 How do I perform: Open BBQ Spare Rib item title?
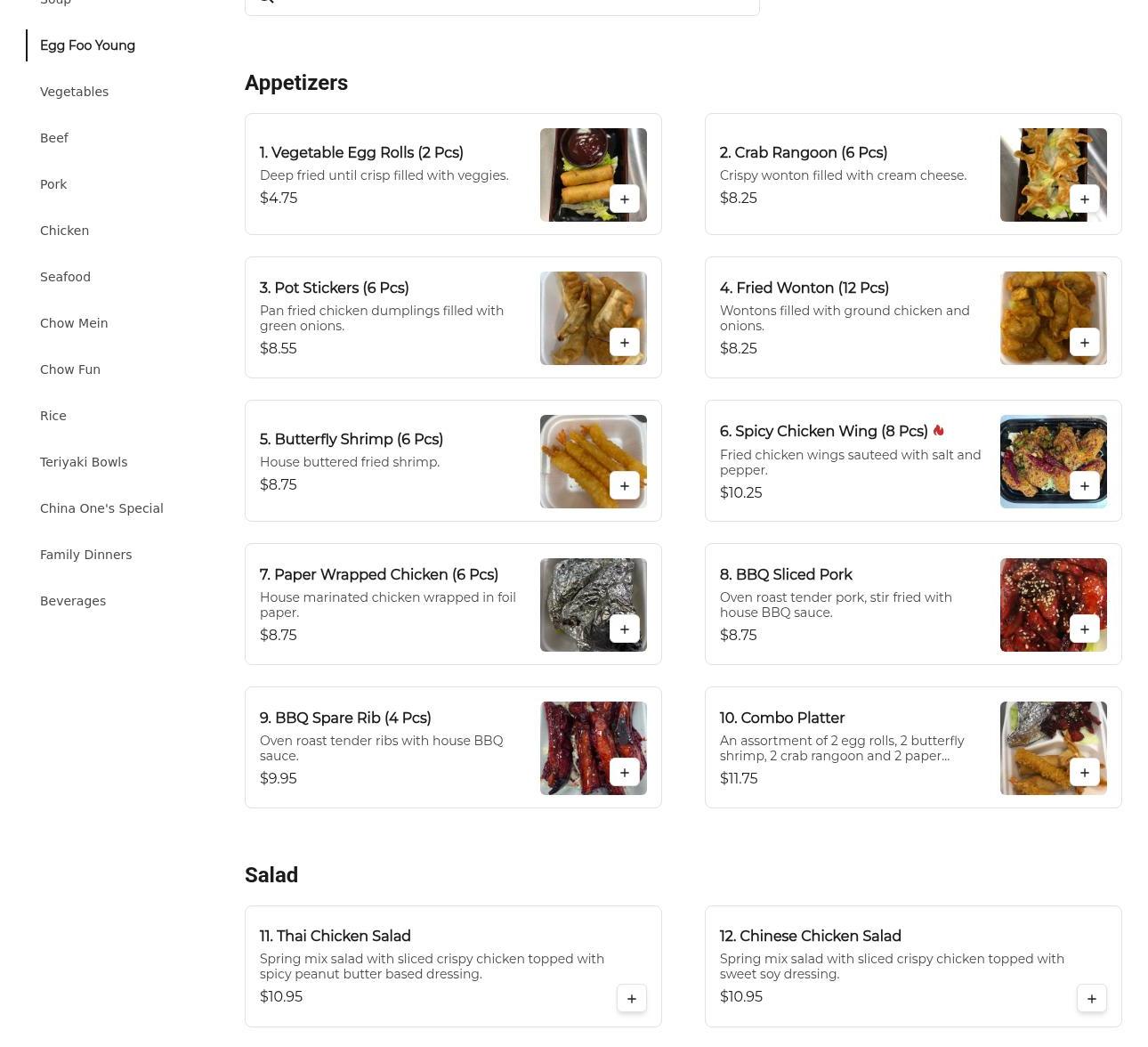[345, 718]
